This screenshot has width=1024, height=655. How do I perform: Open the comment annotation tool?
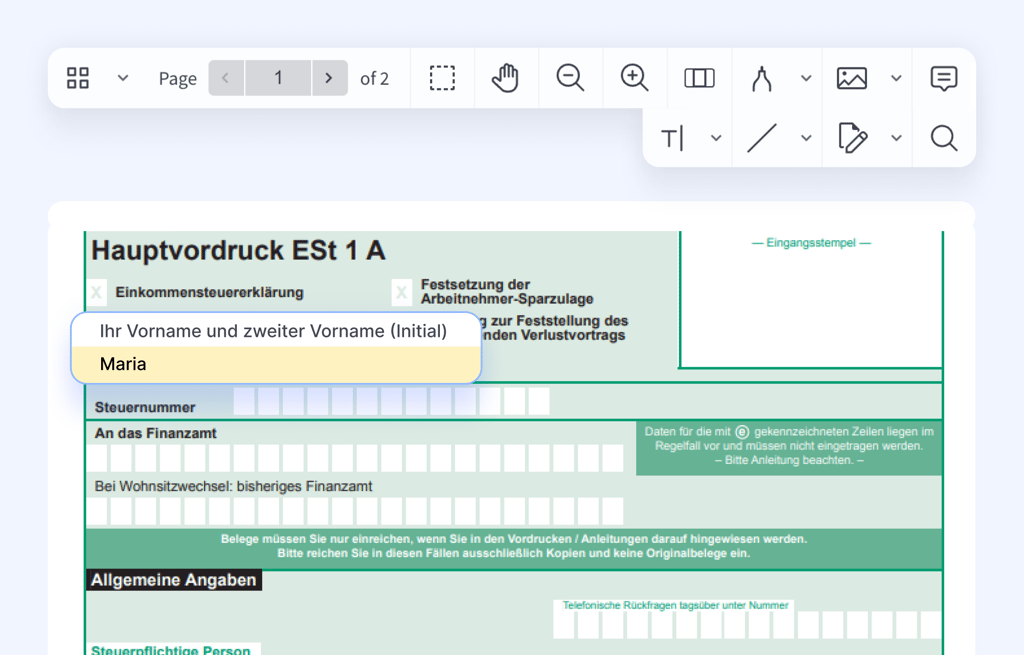(943, 78)
